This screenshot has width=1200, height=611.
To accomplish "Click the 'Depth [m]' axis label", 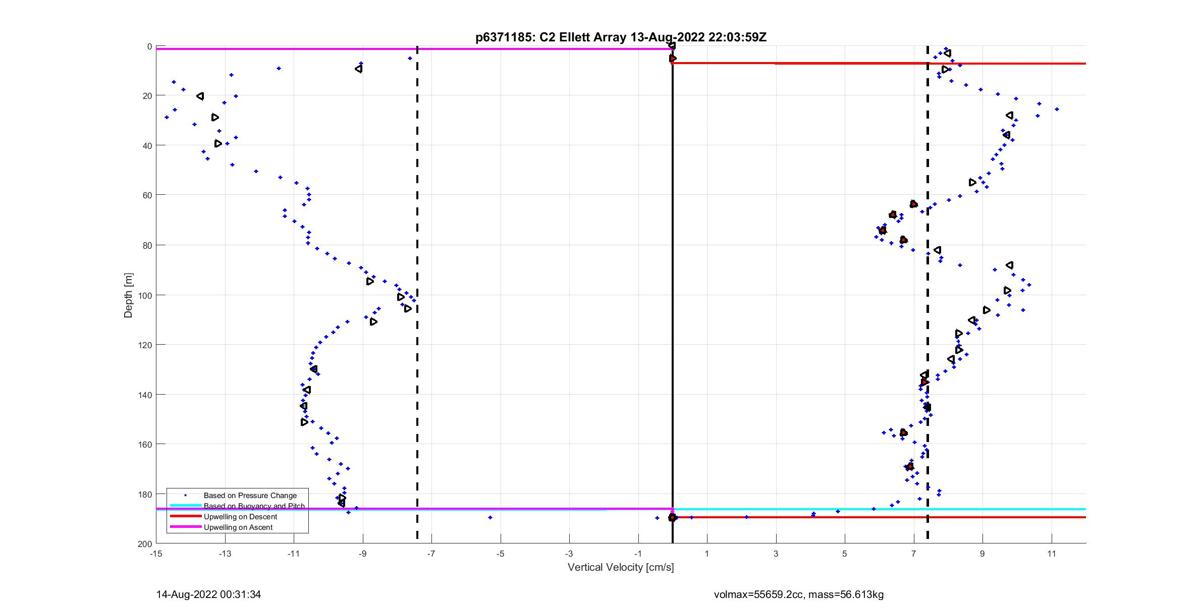I will pos(128,295).
